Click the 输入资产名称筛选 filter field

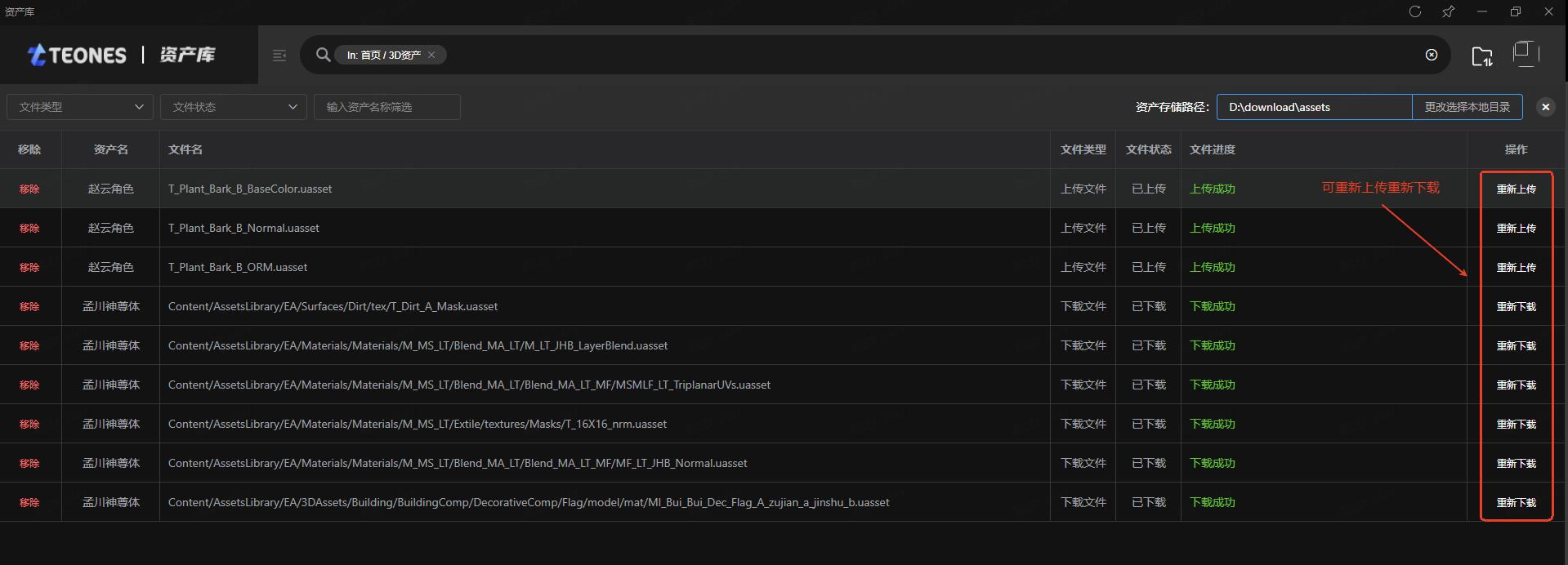[x=387, y=107]
